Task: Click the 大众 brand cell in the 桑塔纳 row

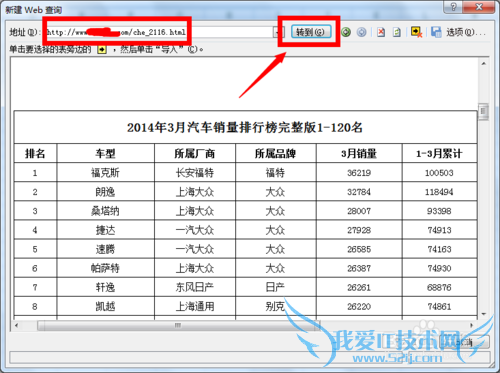Action: pyautogui.click(x=275, y=211)
